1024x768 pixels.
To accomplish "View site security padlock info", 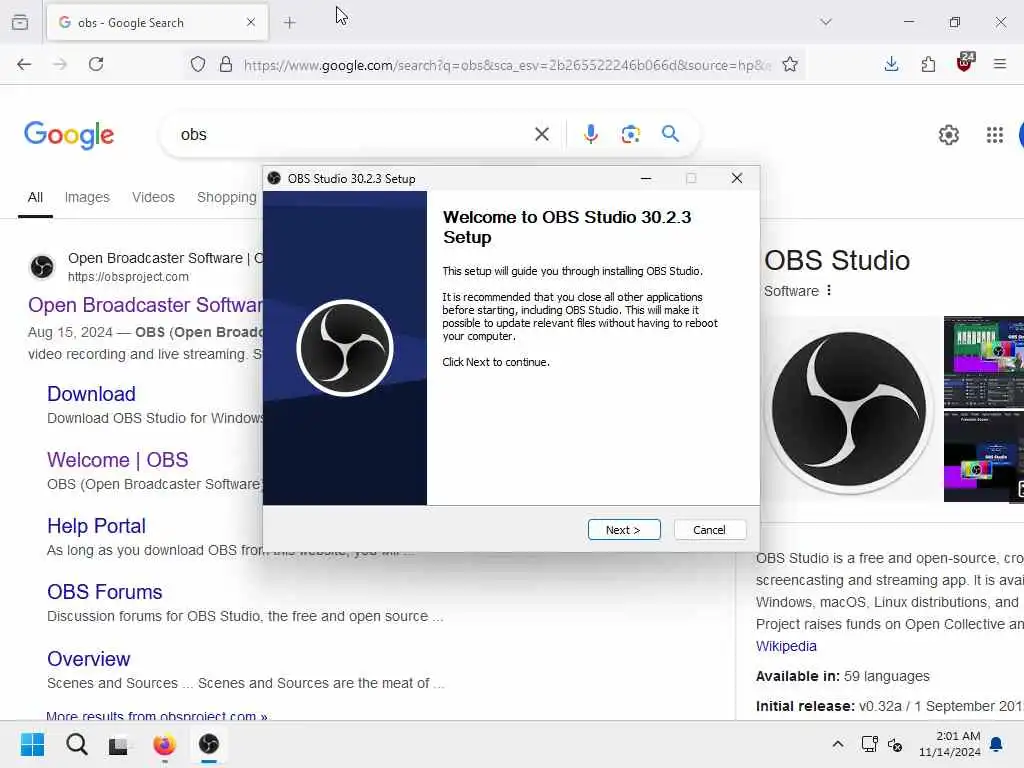I will 226,64.
